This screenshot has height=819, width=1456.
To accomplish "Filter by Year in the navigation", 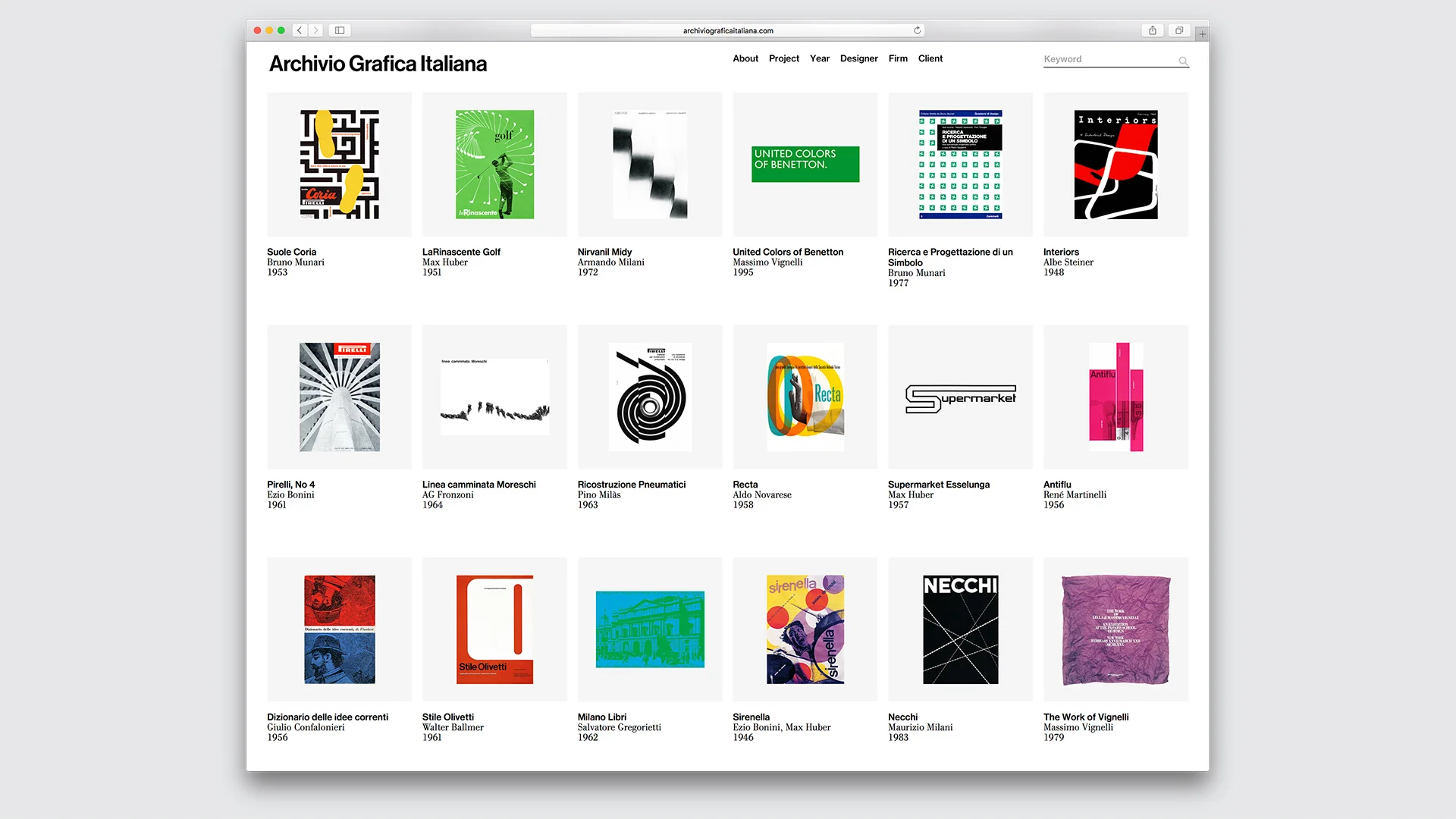I will 819,58.
